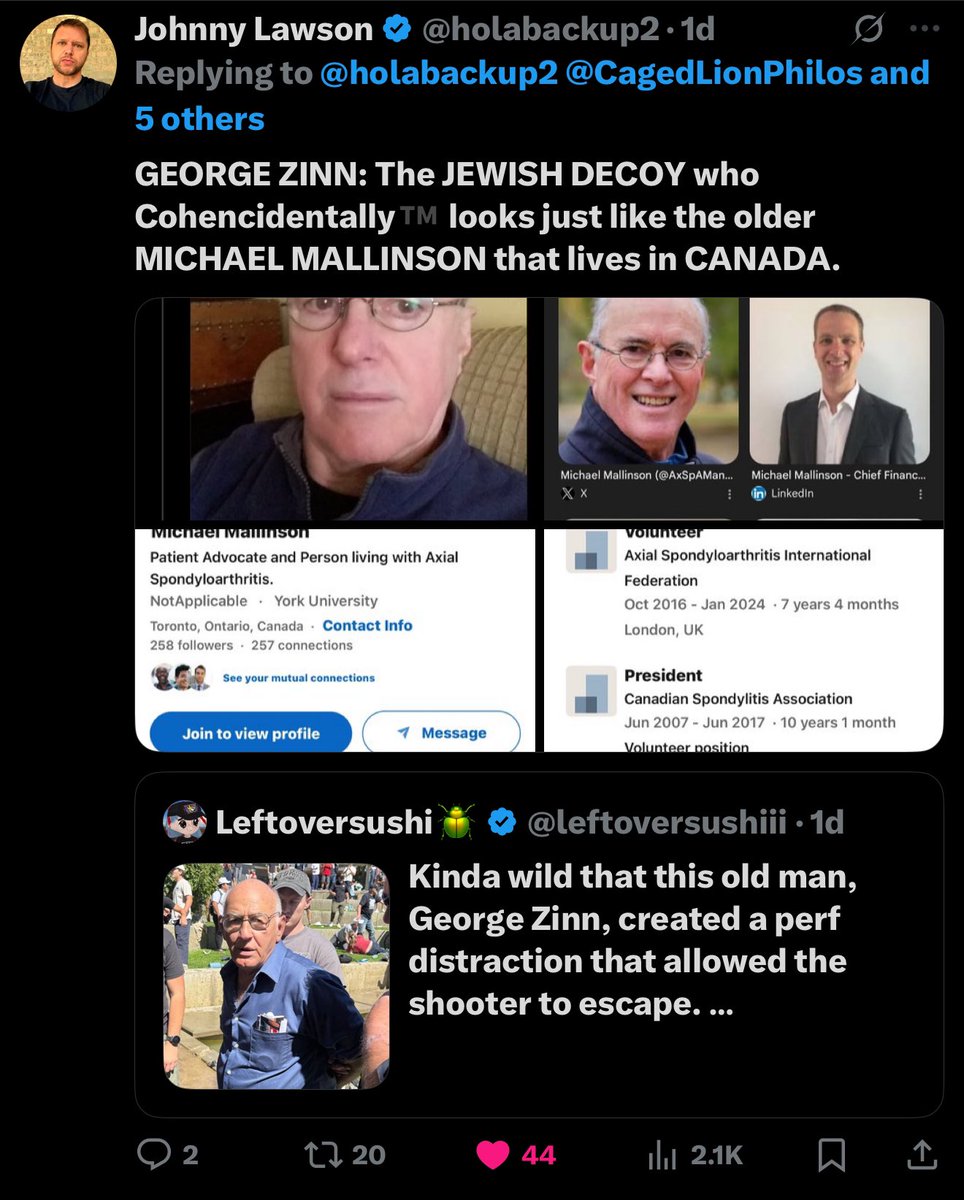Image resolution: width=964 pixels, height=1200 pixels.
Task: View analytics bar chart icon
Action: pos(663,1155)
